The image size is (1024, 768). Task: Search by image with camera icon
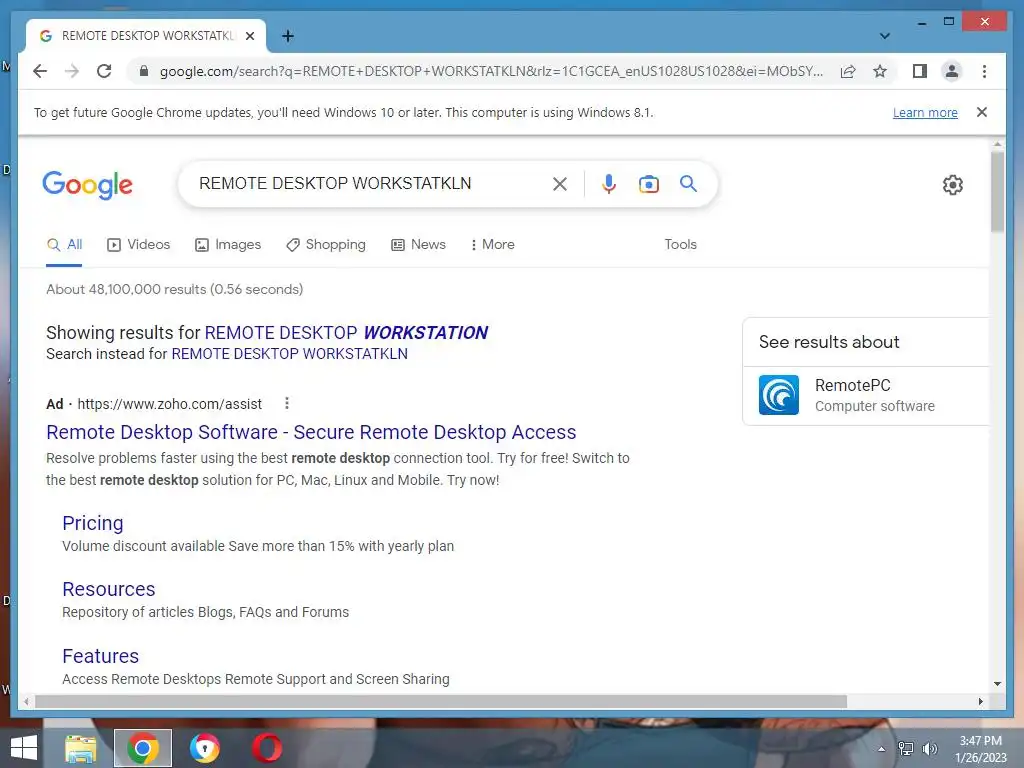click(648, 184)
